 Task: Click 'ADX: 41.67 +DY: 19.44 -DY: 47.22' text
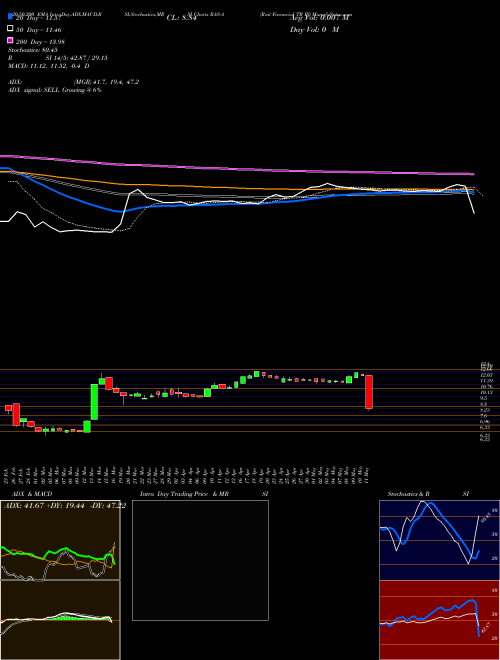click(65, 506)
